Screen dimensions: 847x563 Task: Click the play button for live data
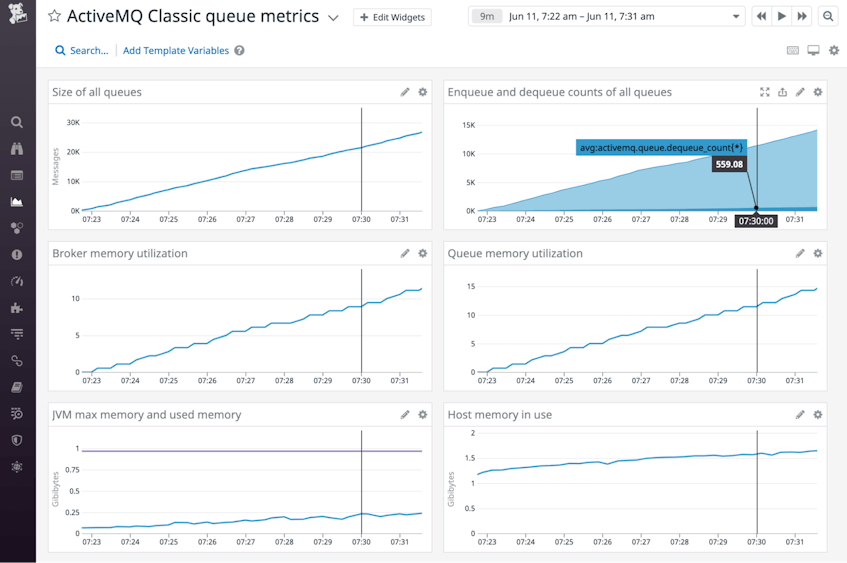tap(782, 17)
